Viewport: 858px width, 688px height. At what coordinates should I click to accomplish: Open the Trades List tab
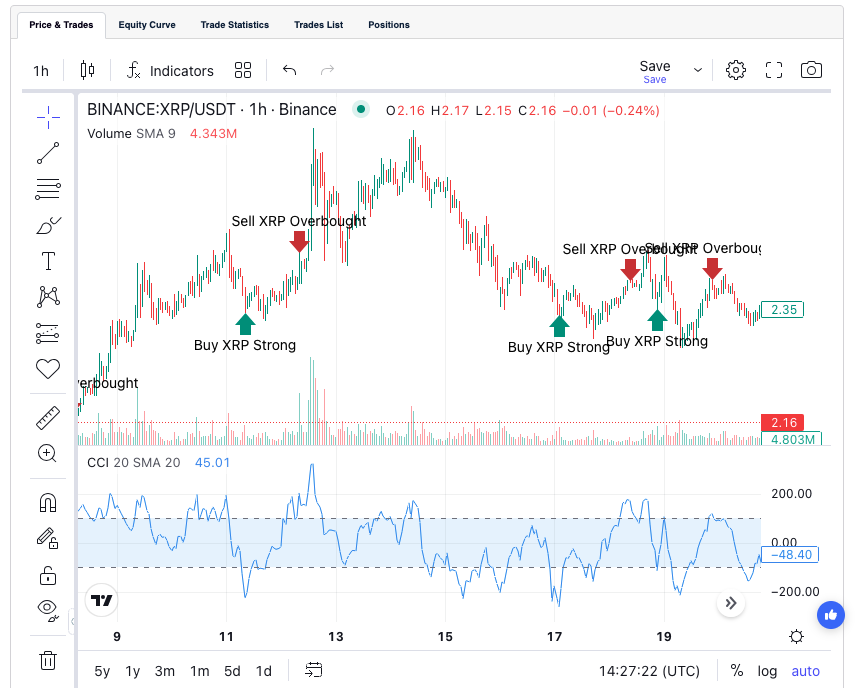click(318, 25)
